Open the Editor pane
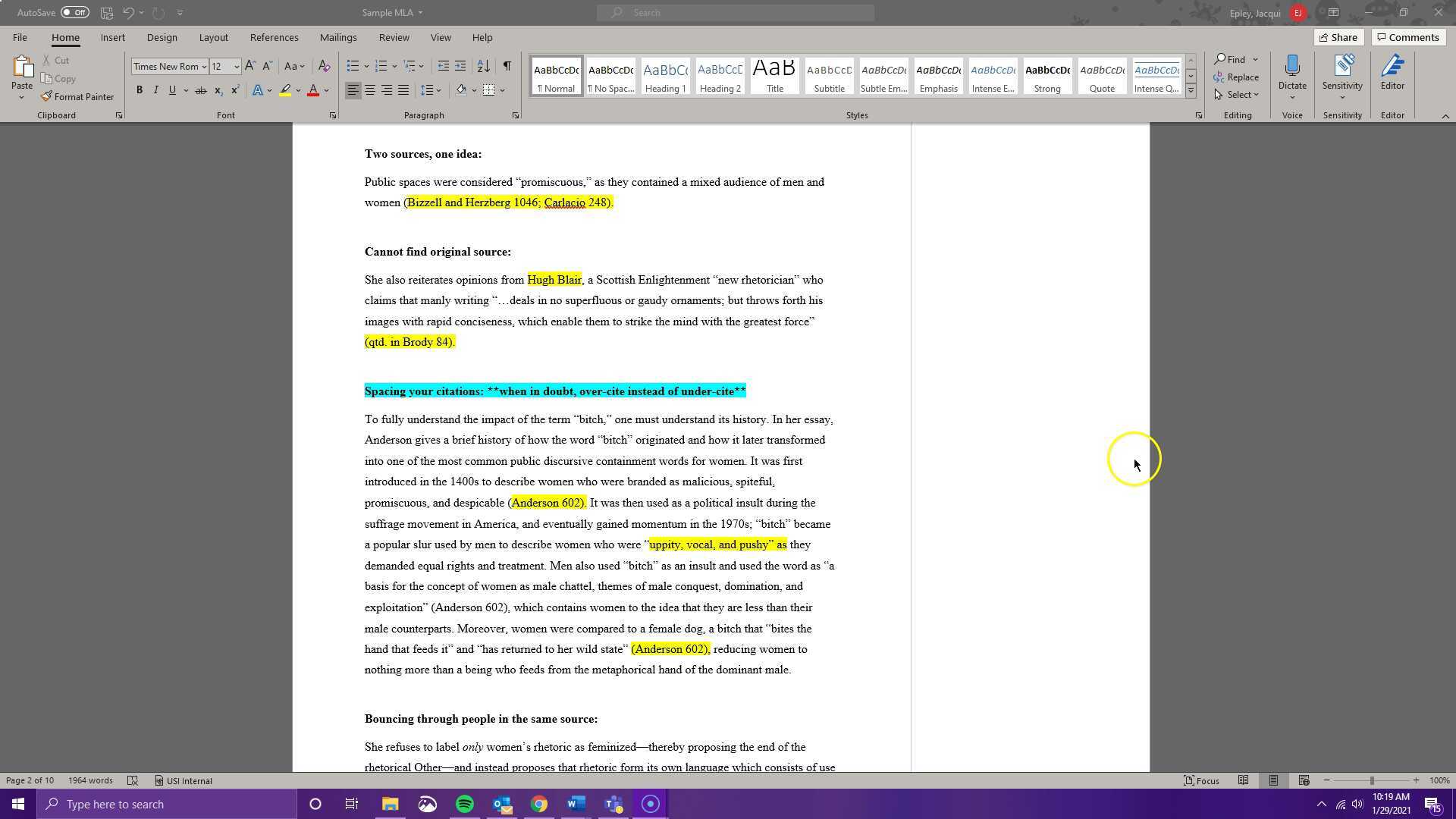This screenshot has width=1456, height=819. tap(1392, 74)
